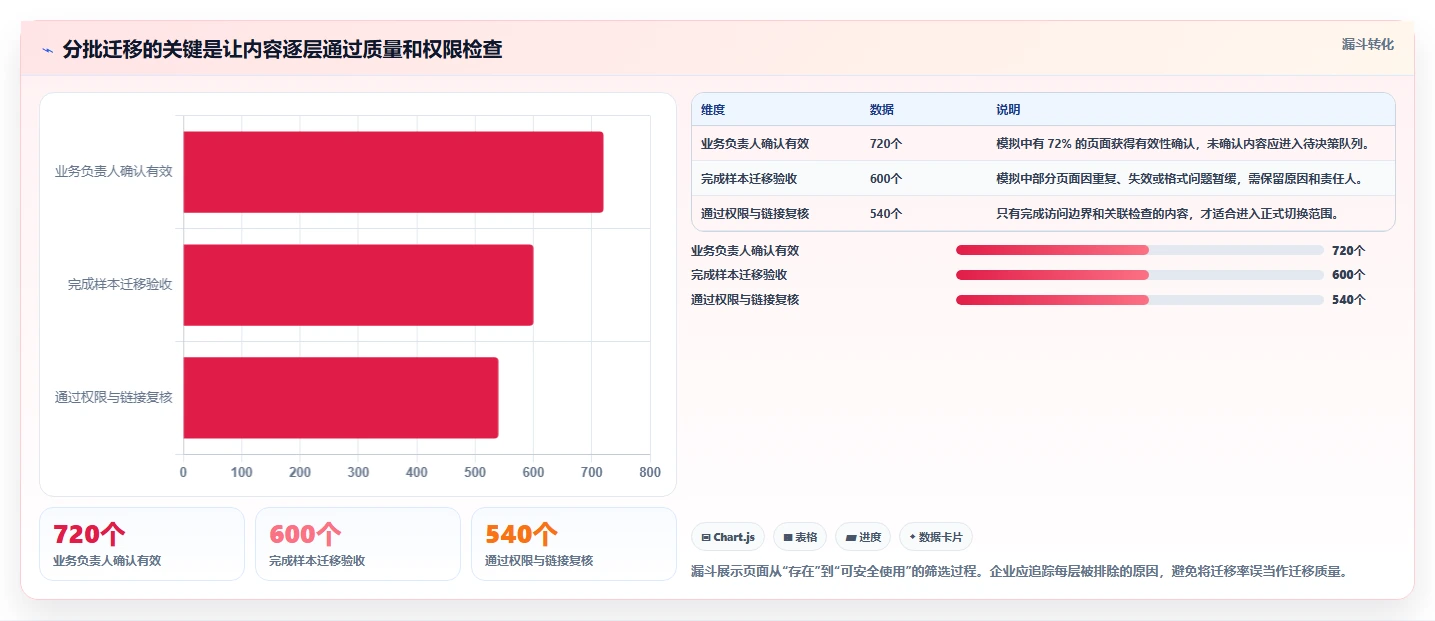
Task: Click the 表格 chip icon
Action: 788,537
